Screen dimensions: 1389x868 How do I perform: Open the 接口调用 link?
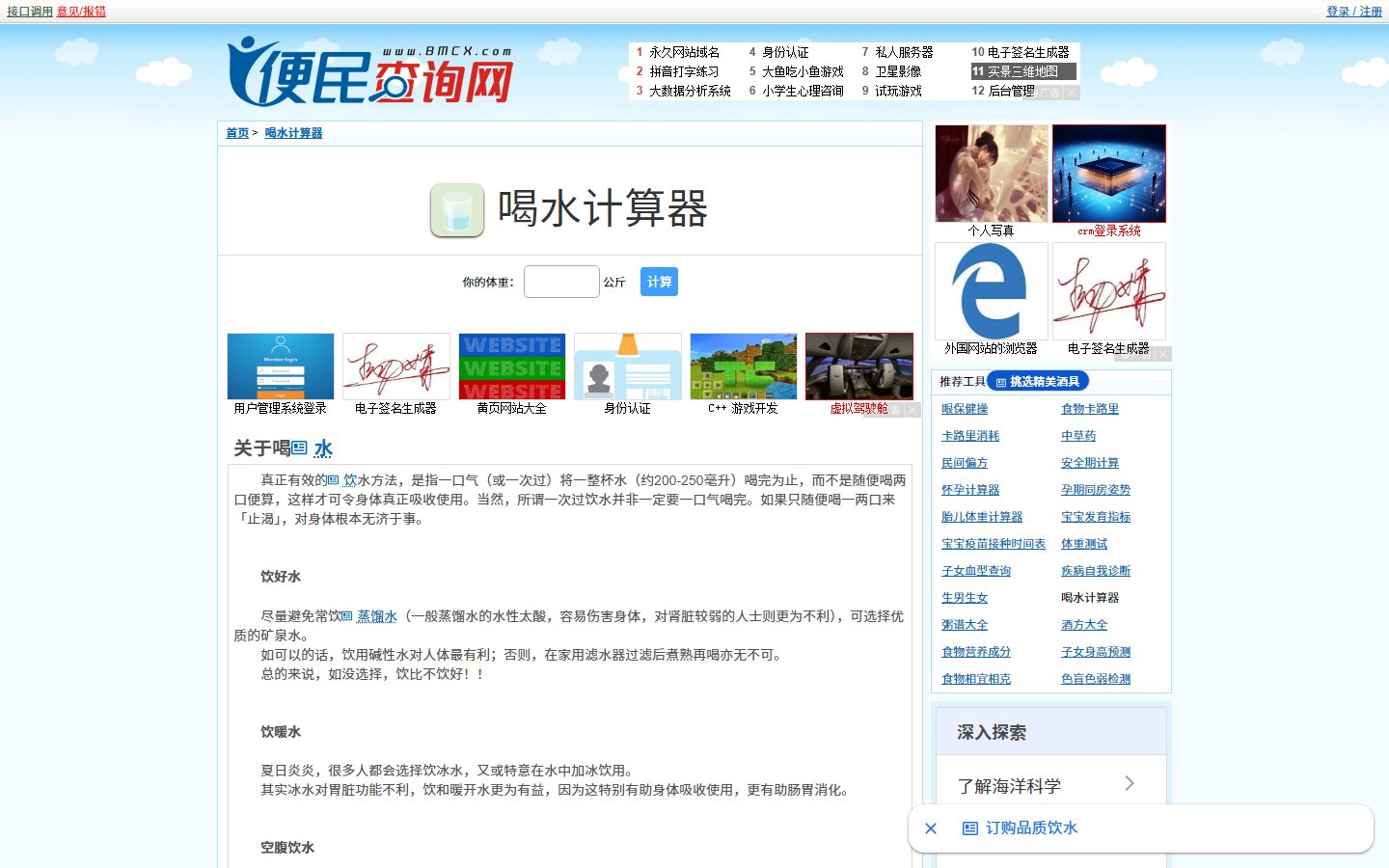point(30,12)
